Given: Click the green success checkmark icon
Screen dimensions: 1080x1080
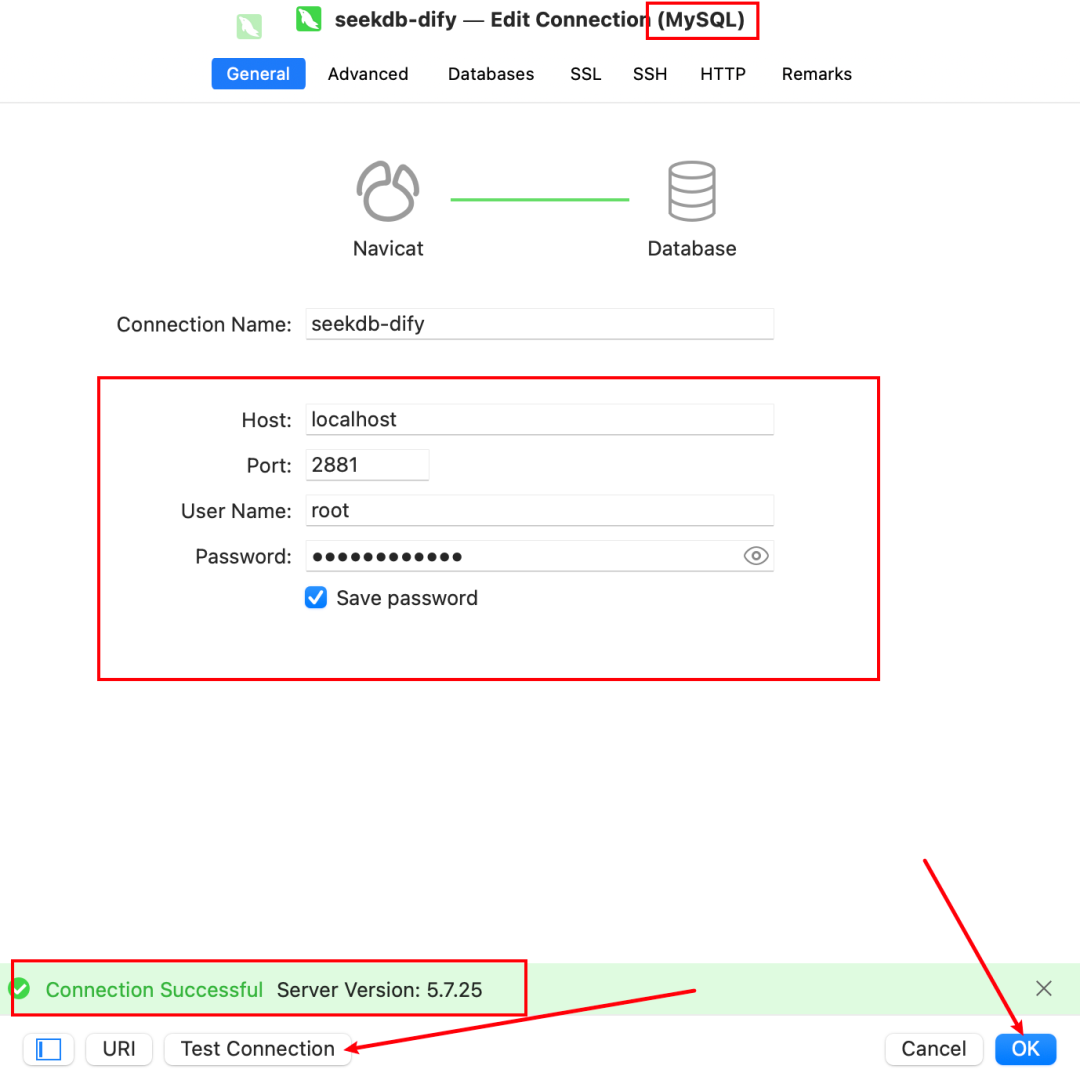Looking at the screenshot, I should pyautogui.click(x=20, y=989).
